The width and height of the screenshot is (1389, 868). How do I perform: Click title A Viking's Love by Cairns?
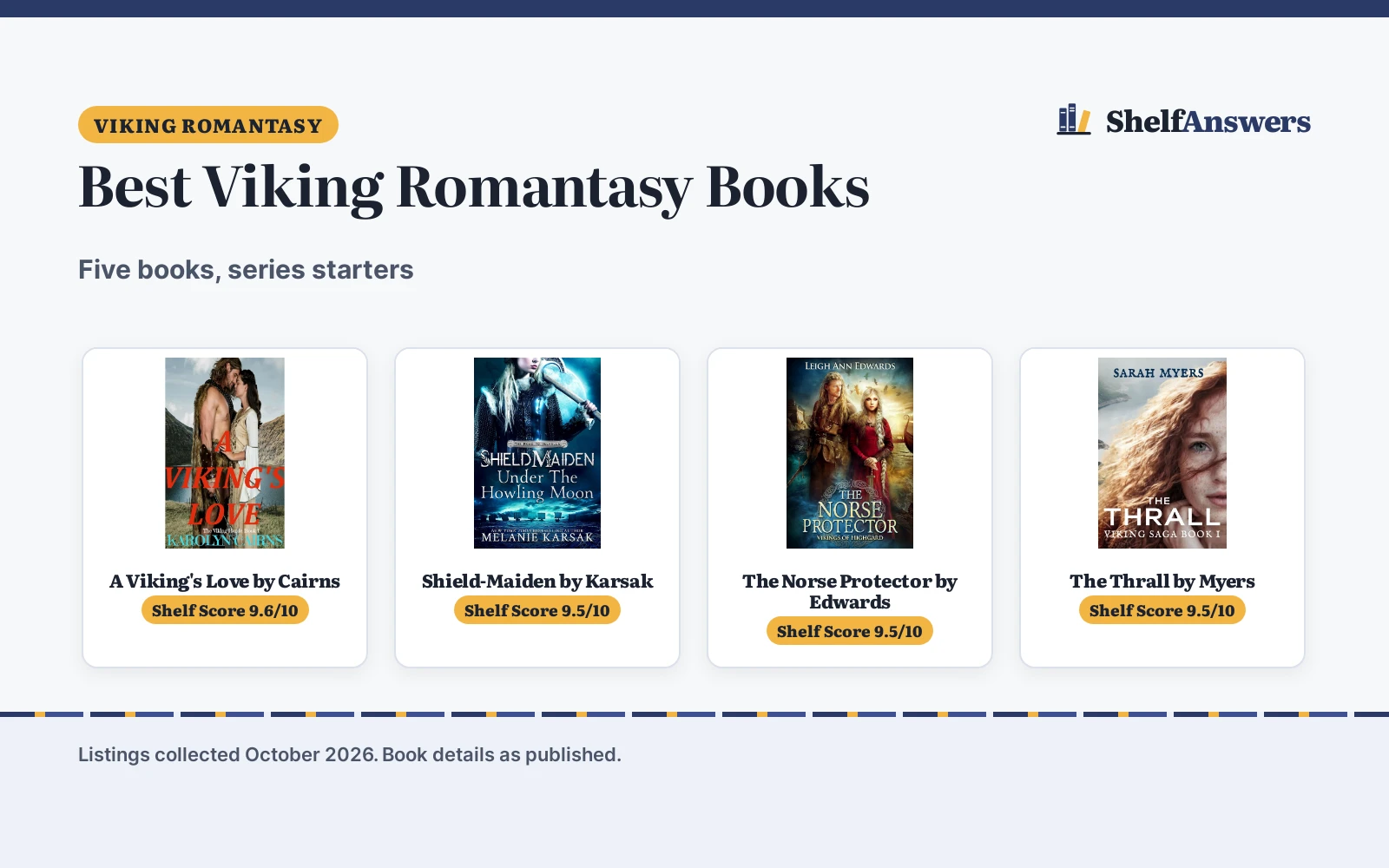[225, 582]
